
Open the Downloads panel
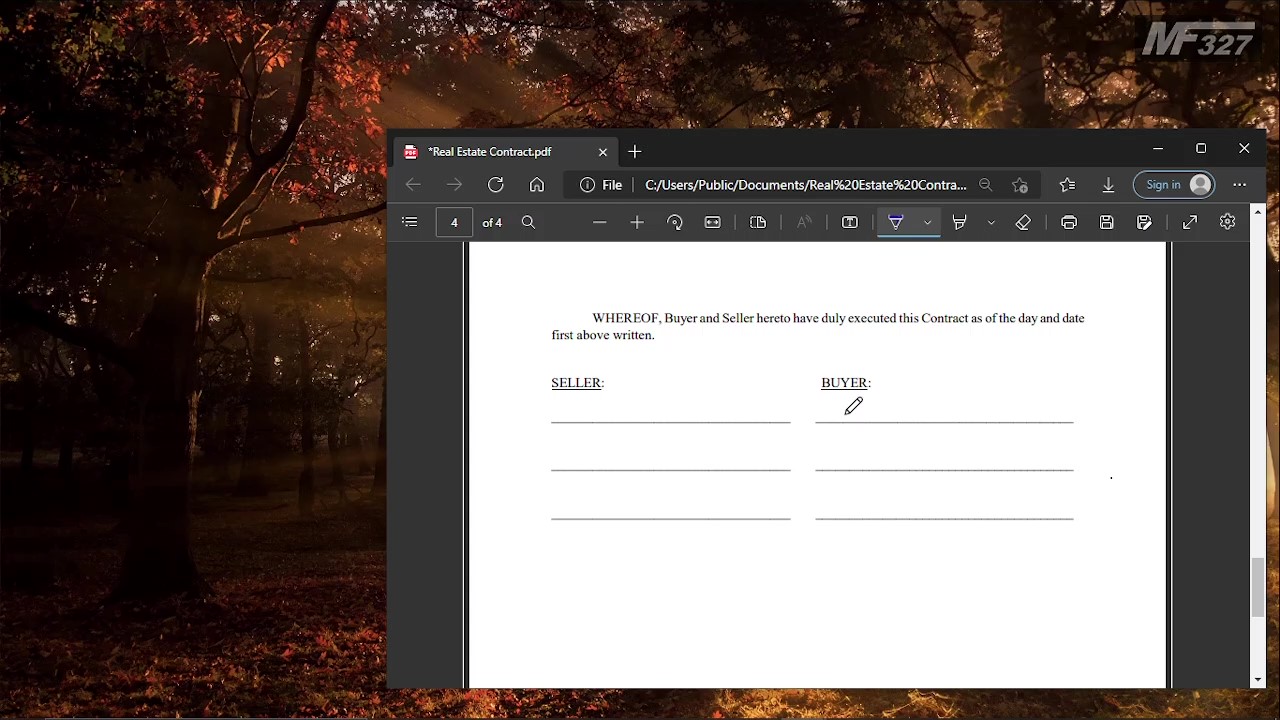click(x=1108, y=185)
